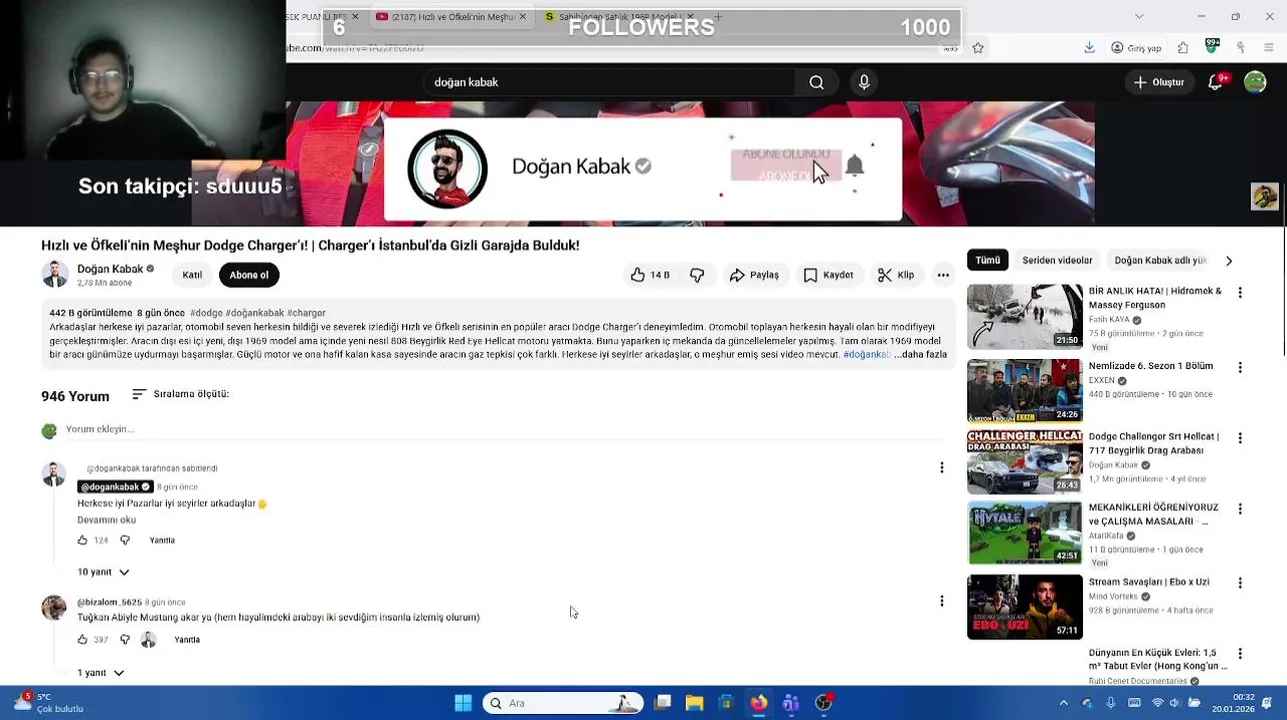Open the browser tab list dropdown arrow
The image size is (1287, 720).
tap(1139, 17)
